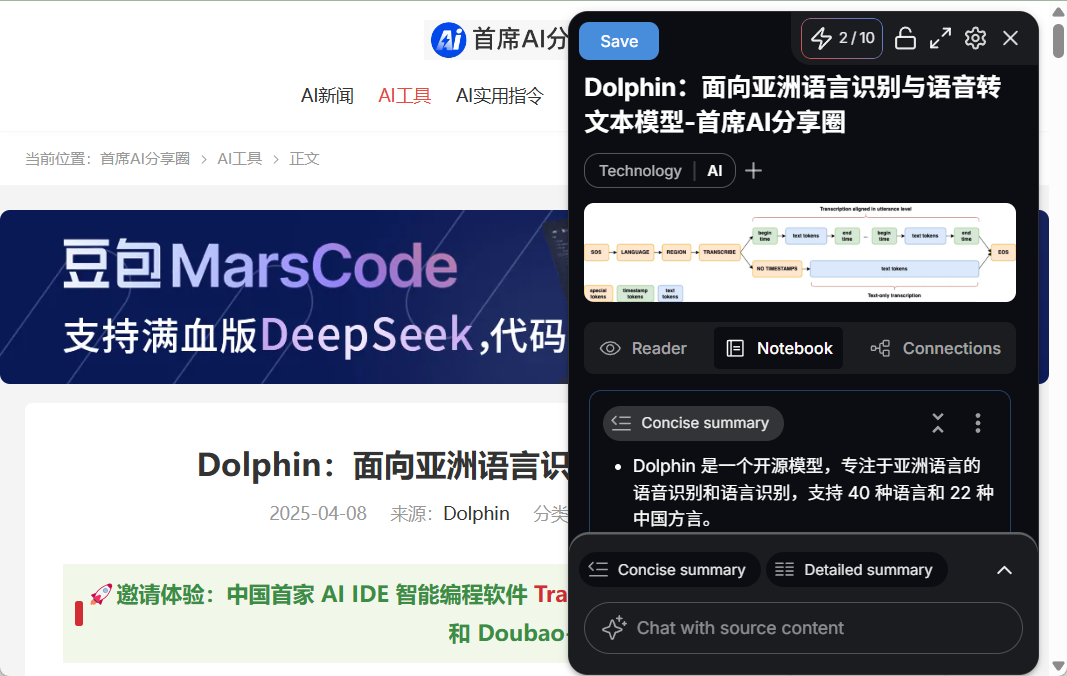1067x676 pixels.
Task: Click the sparkle icon in chat field
Action: pyautogui.click(x=614, y=628)
